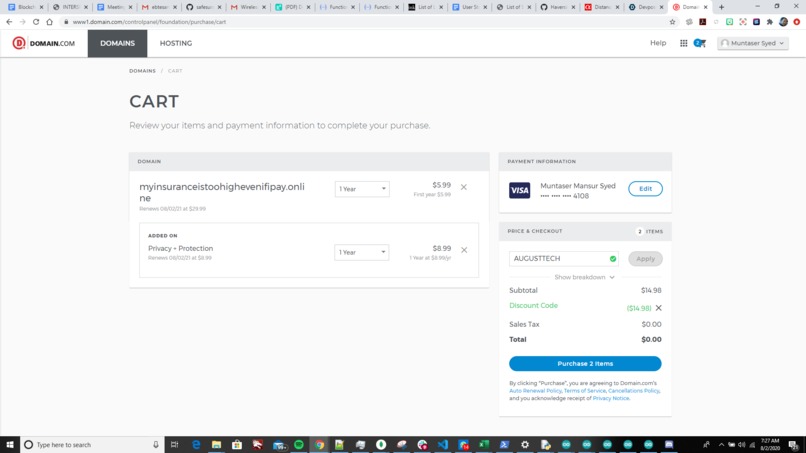Open the domain 1 Year term dropdown
The image size is (806, 453).
coord(362,189)
